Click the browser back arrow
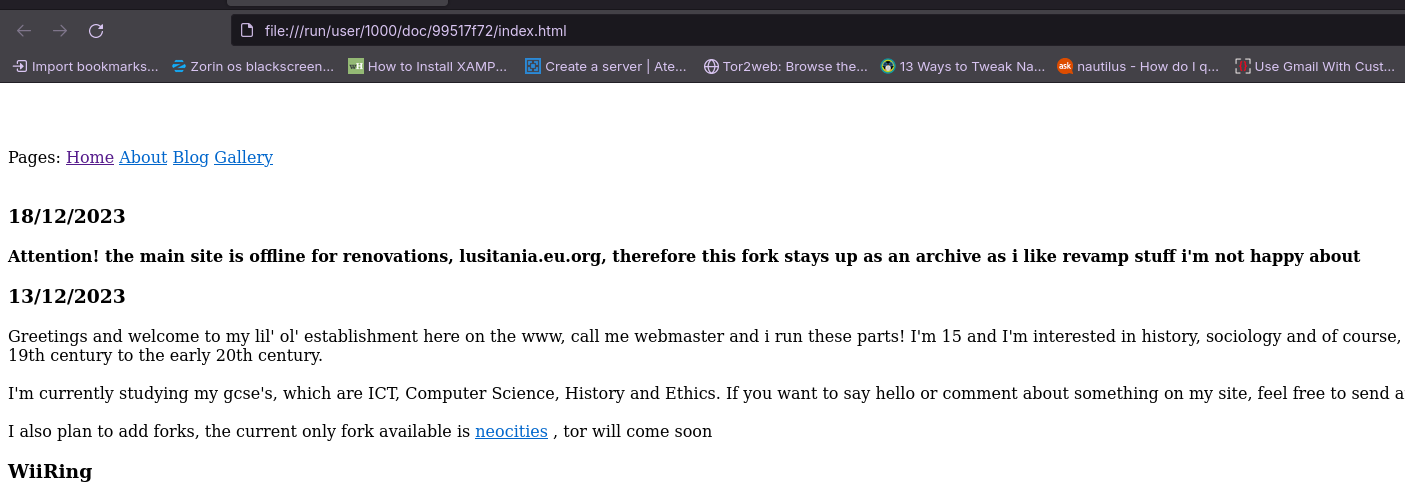 pyautogui.click(x=24, y=31)
